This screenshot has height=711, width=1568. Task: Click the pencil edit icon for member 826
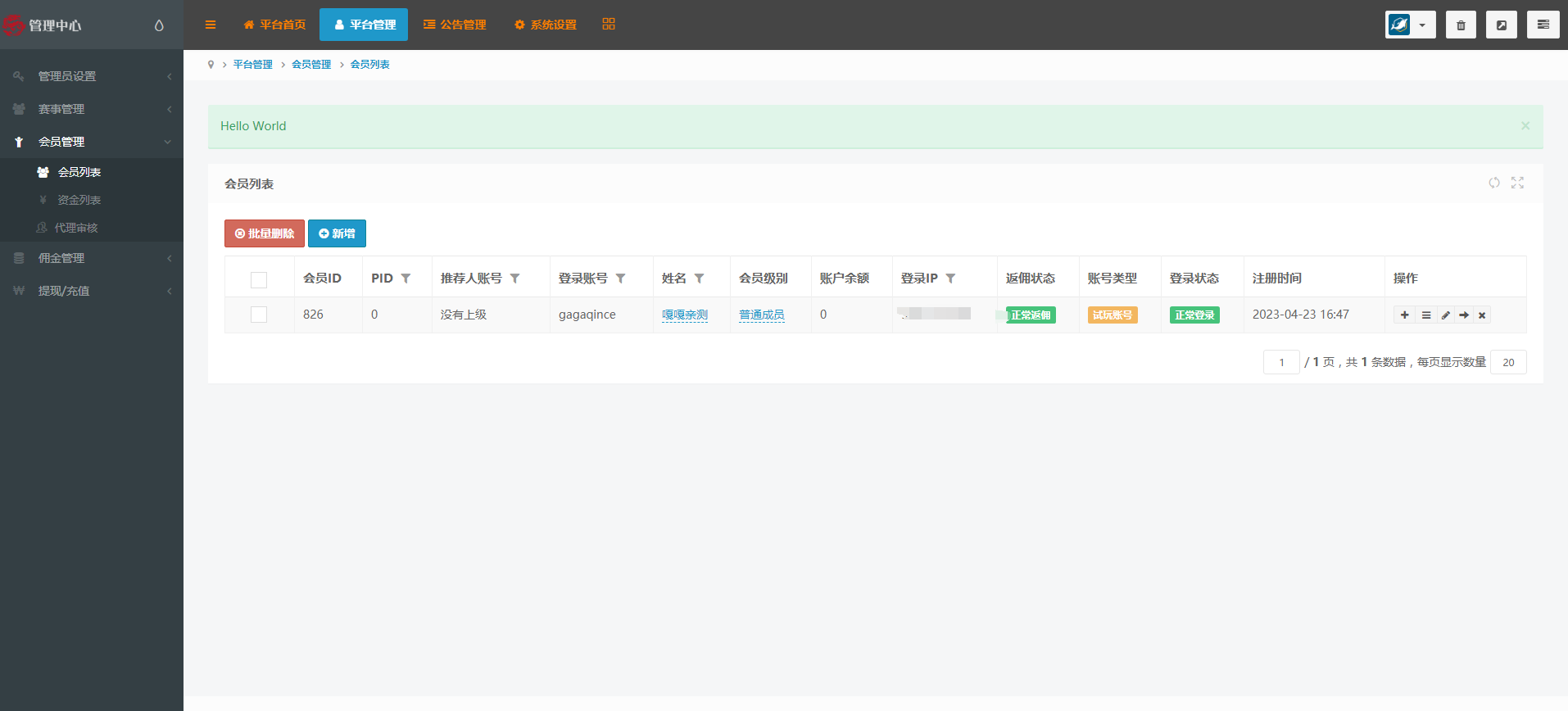[x=1445, y=315]
